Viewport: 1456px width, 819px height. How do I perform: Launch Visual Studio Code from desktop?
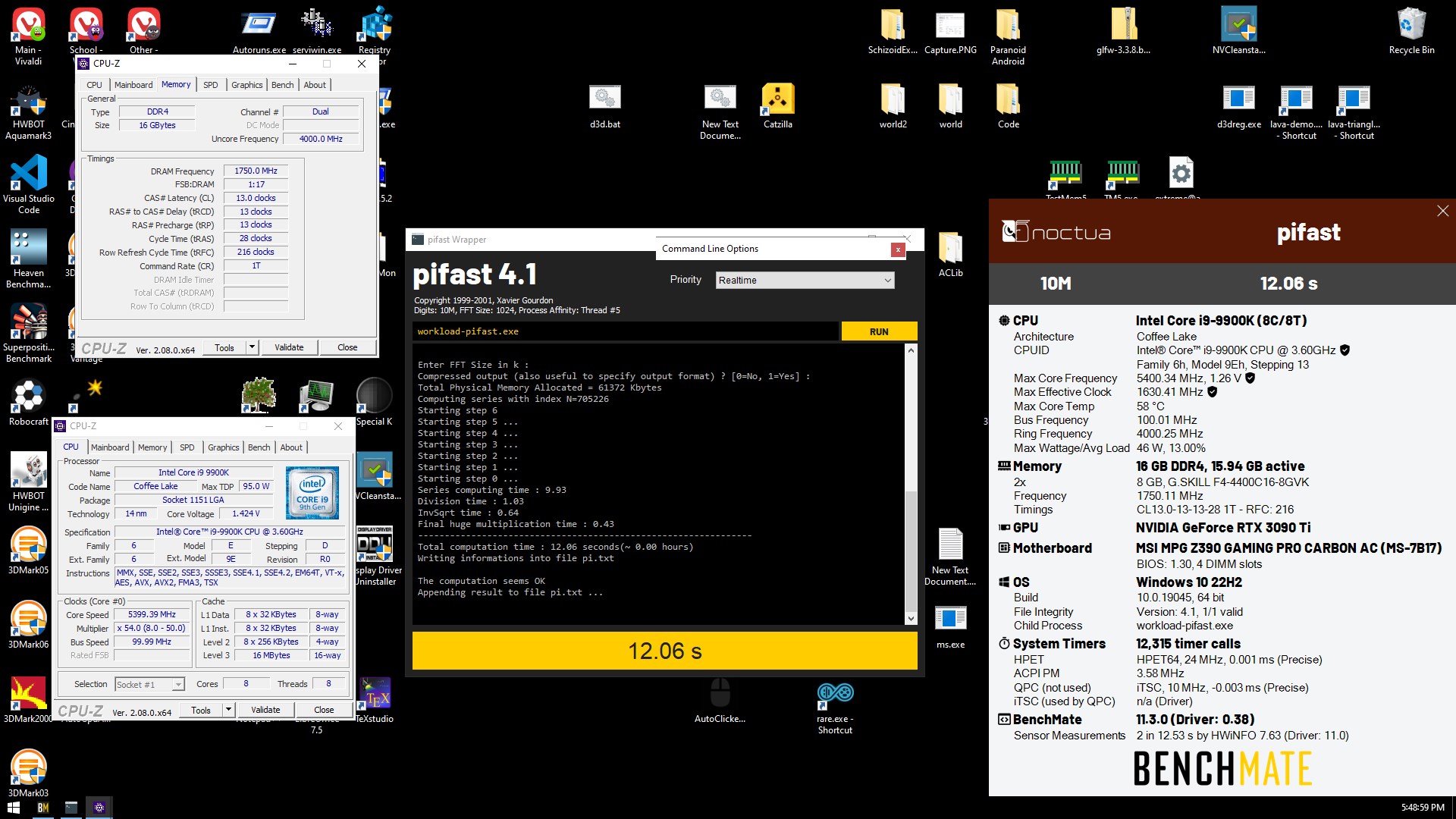(29, 185)
